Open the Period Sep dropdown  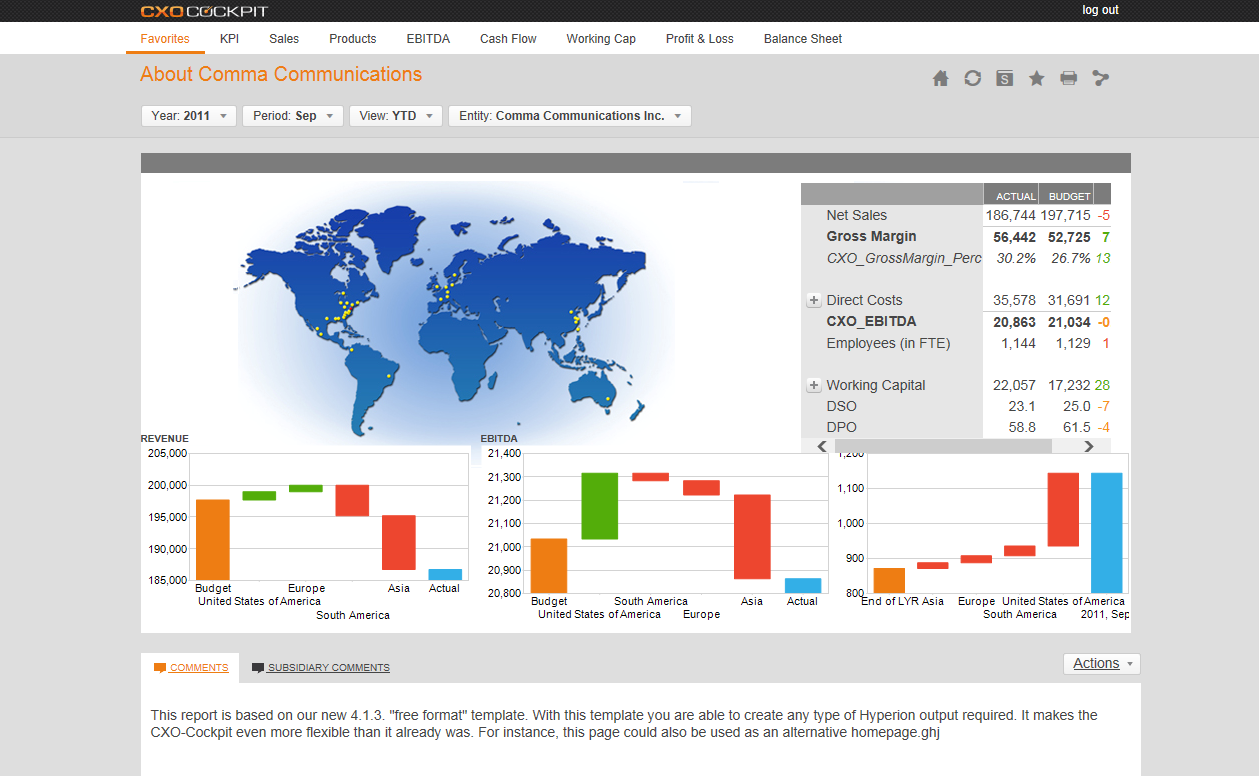pos(293,116)
